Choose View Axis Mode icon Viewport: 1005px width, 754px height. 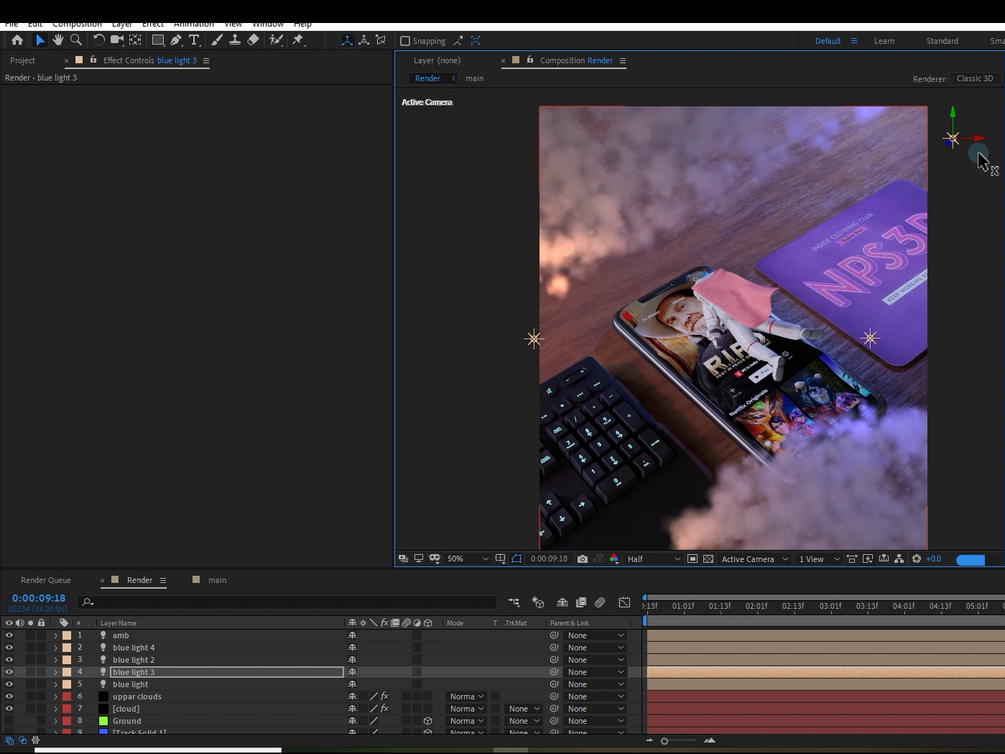pyautogui.click(x=381, y=40)
